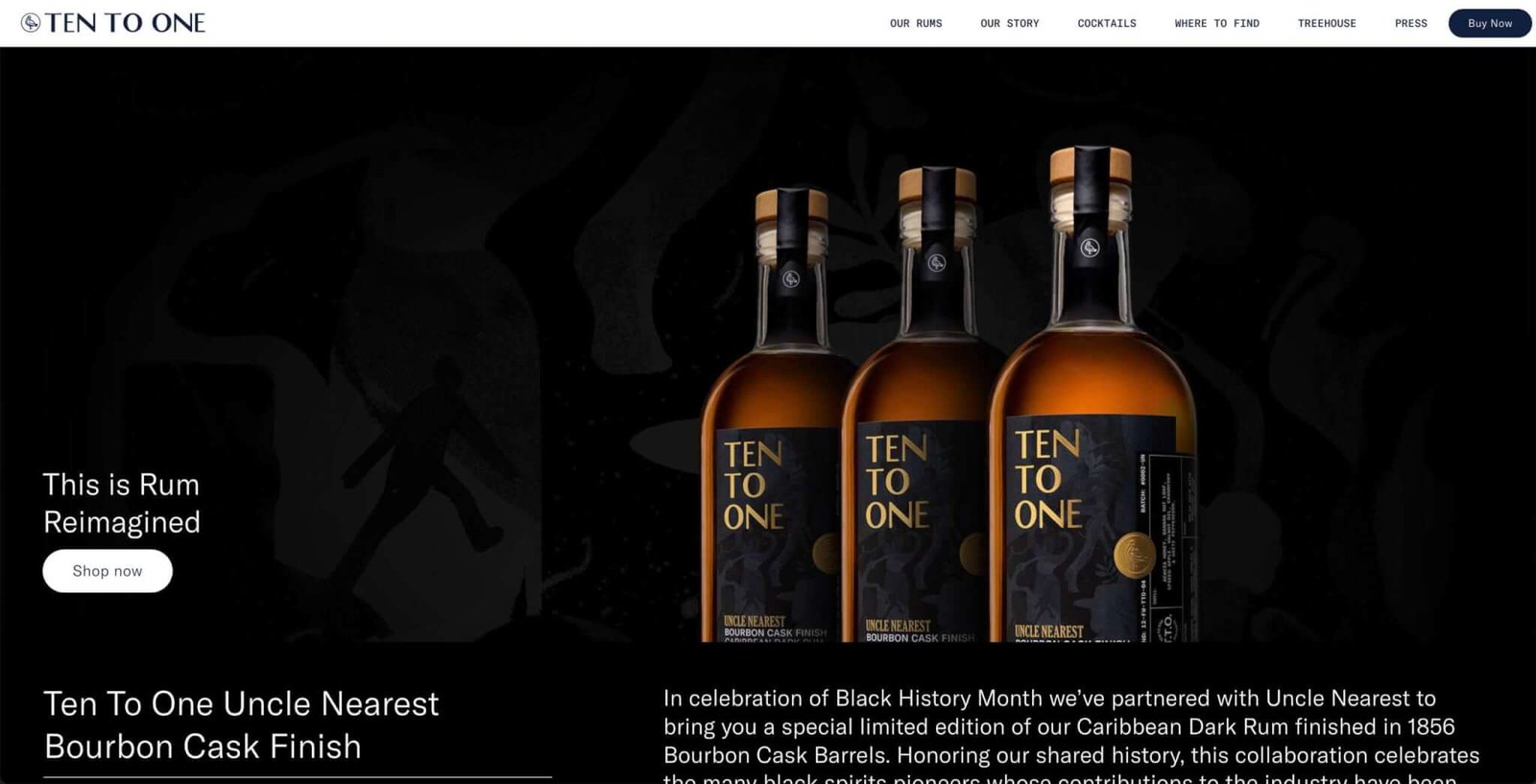Click the gold medallion on the right bottle
Image resolution: width=1536 pixels, height=784 pixels.
[1134, 557]
